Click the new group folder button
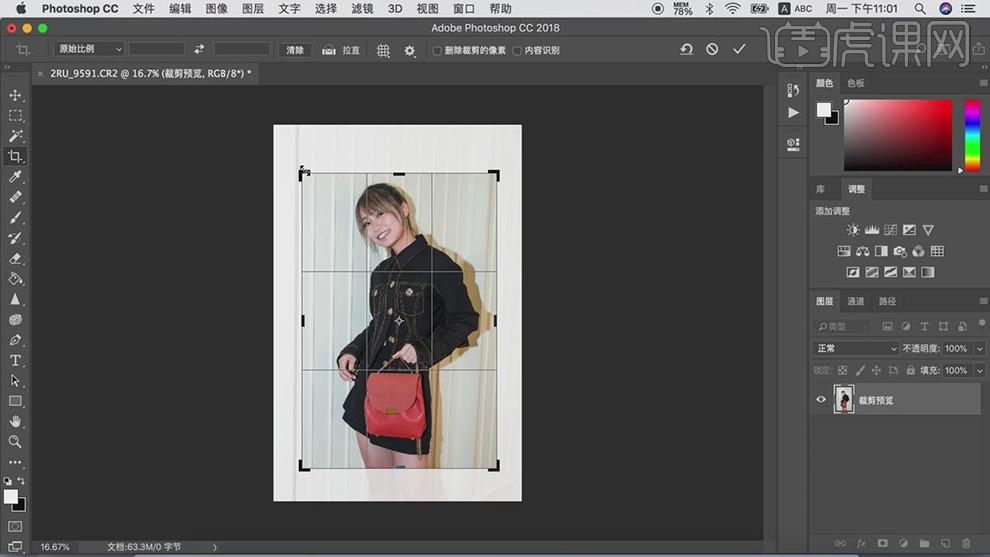This screenshot has width=990, height=557. pyautogui.click(x=924, y=543)
